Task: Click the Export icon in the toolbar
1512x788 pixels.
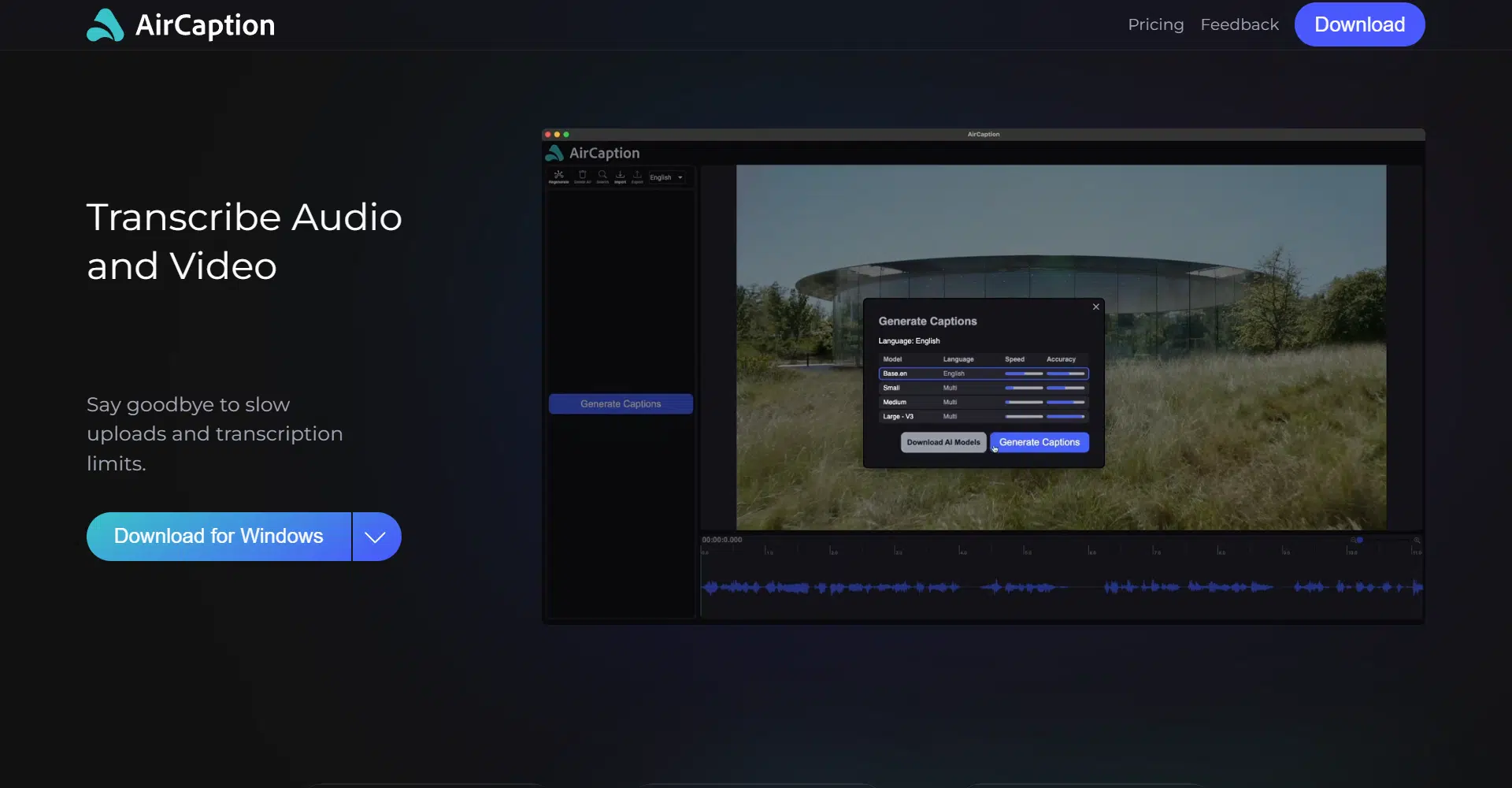Action: (x=637, y=177)
